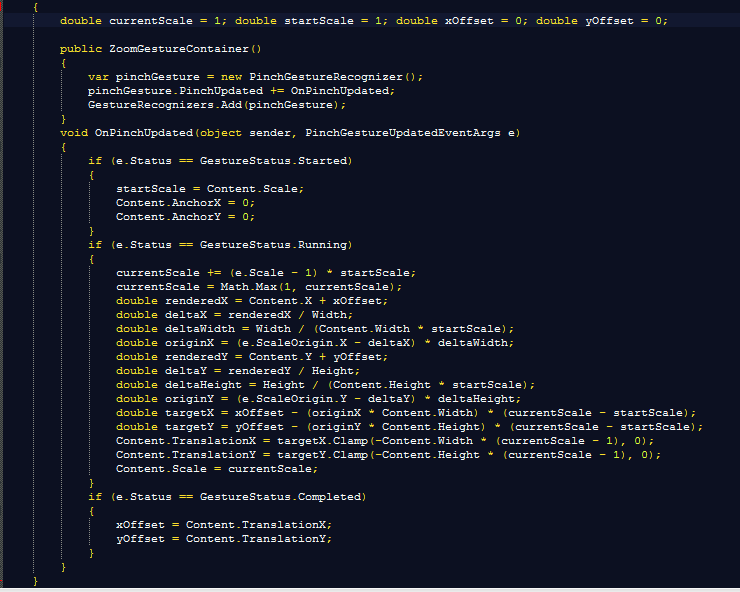The height and width of the screenshot is (592, 740).
Task: Click the 'Math.Max(1, currentScale)' line
Action: pos(259,287)
